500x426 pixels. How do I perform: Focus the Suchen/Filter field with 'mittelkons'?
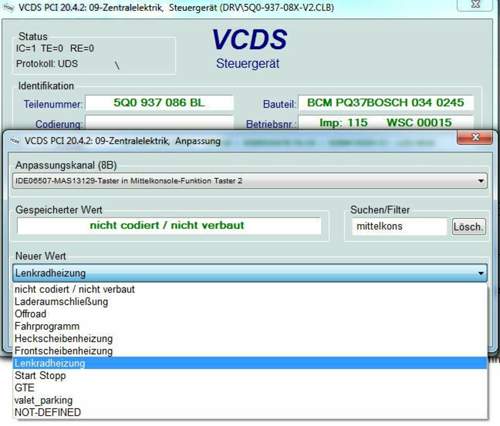(x=399, y=227)
